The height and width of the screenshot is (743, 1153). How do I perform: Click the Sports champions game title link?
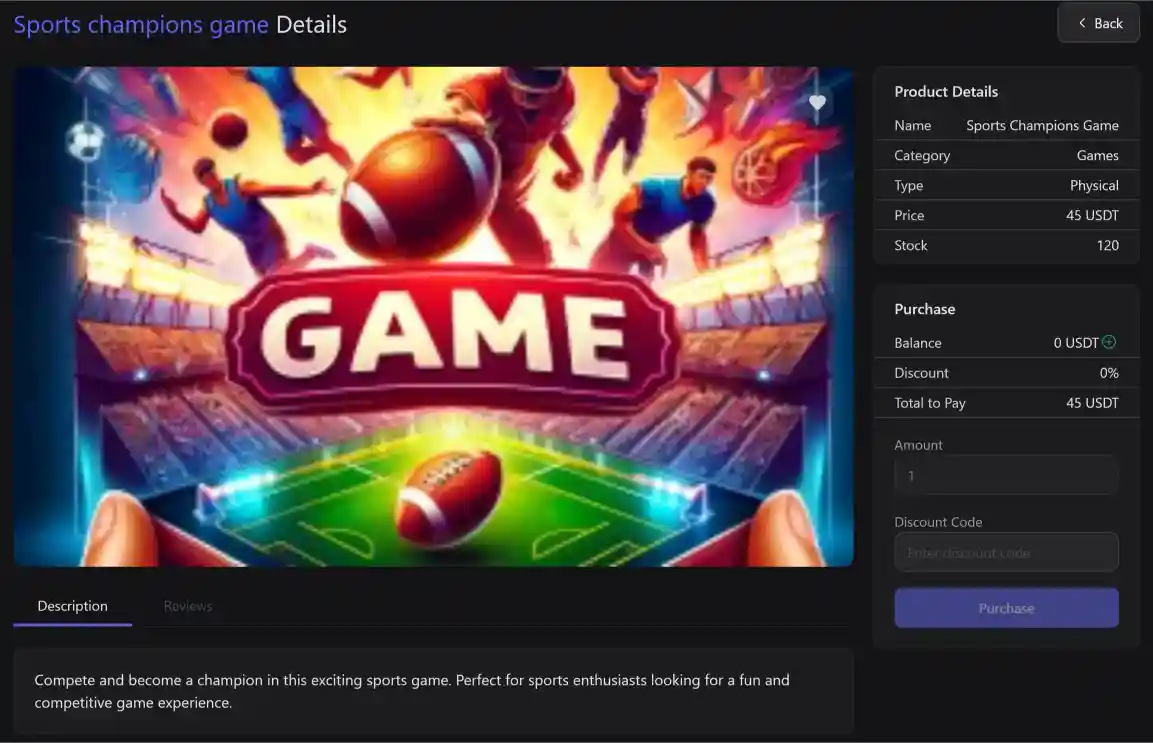point(141,25)
